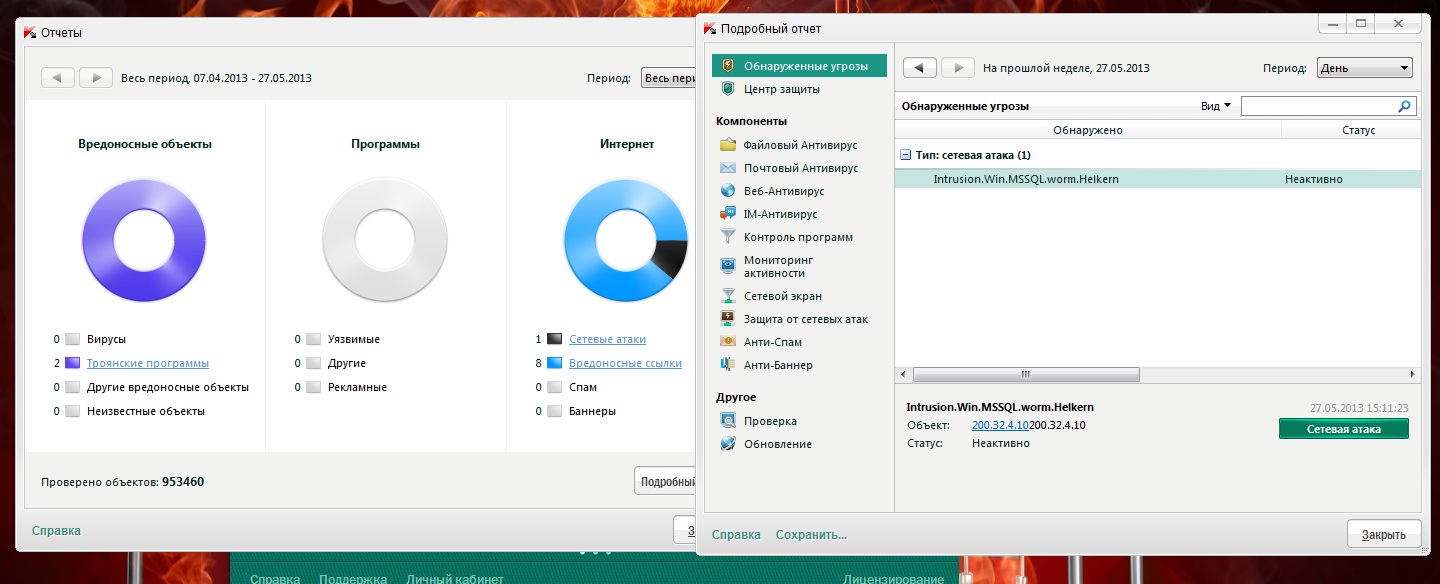
Task: Click Неактивно status cell in list row
Action: pyautogui.click(x=1314, y=179)
